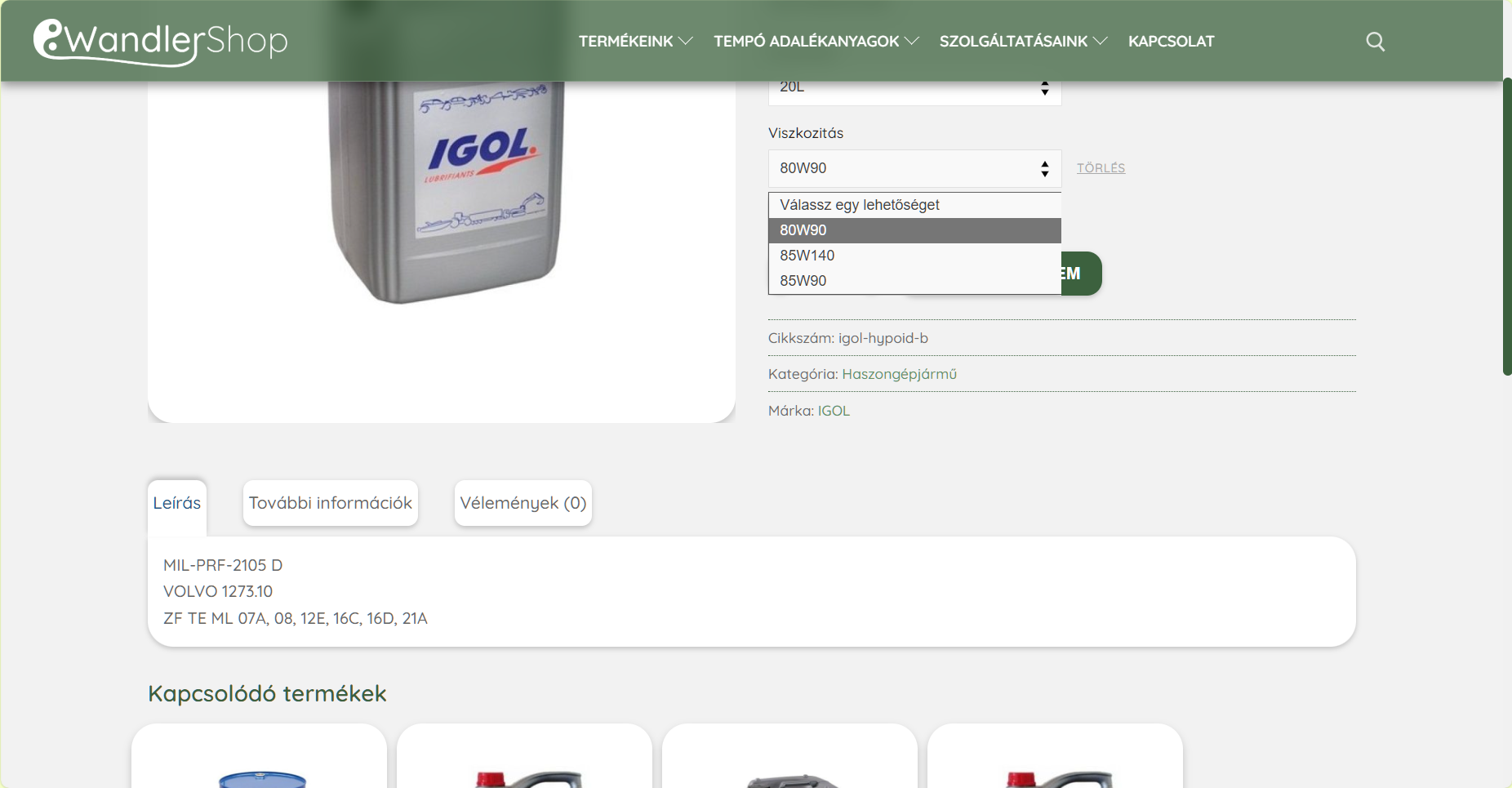The height and width of the screenshot is (788, 1512).
Task: Choose 'Válassz egy lehetőséget' option
Action: (x=914, y=205)
